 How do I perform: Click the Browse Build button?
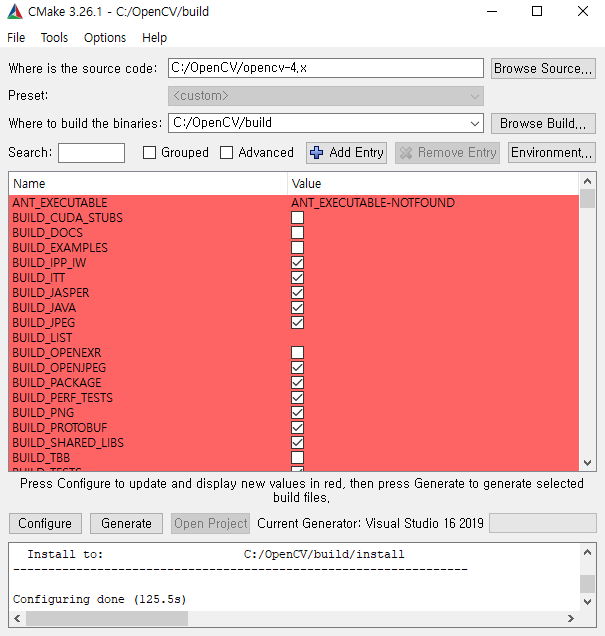[x=543, y=123]
